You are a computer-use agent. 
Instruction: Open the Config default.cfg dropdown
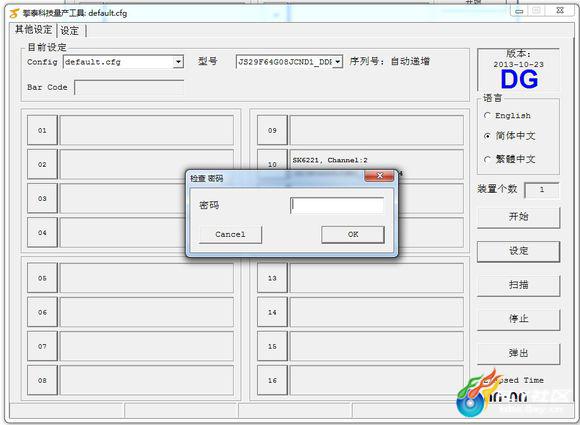click(178, 62)
